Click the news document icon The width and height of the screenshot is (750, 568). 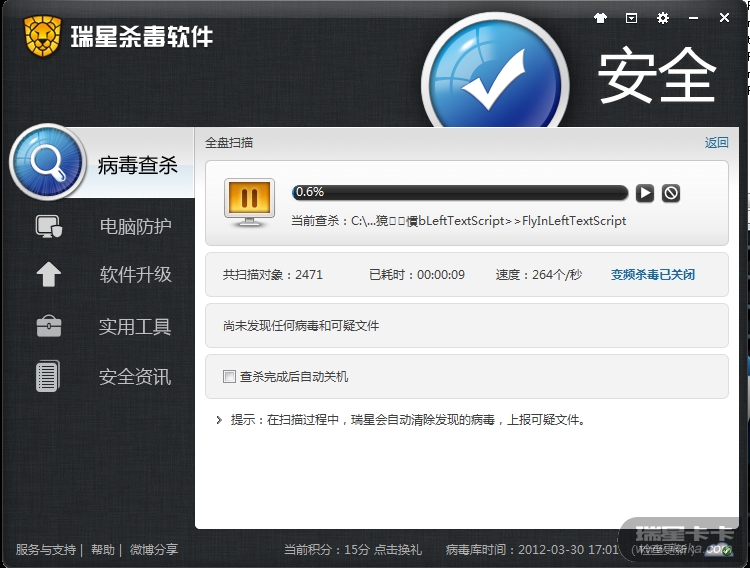(48, 376)
